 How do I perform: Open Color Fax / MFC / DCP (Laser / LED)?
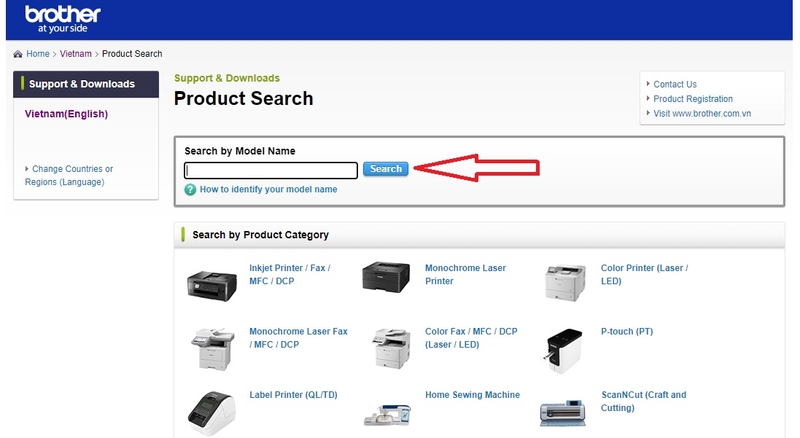click(x=471, y=338)
